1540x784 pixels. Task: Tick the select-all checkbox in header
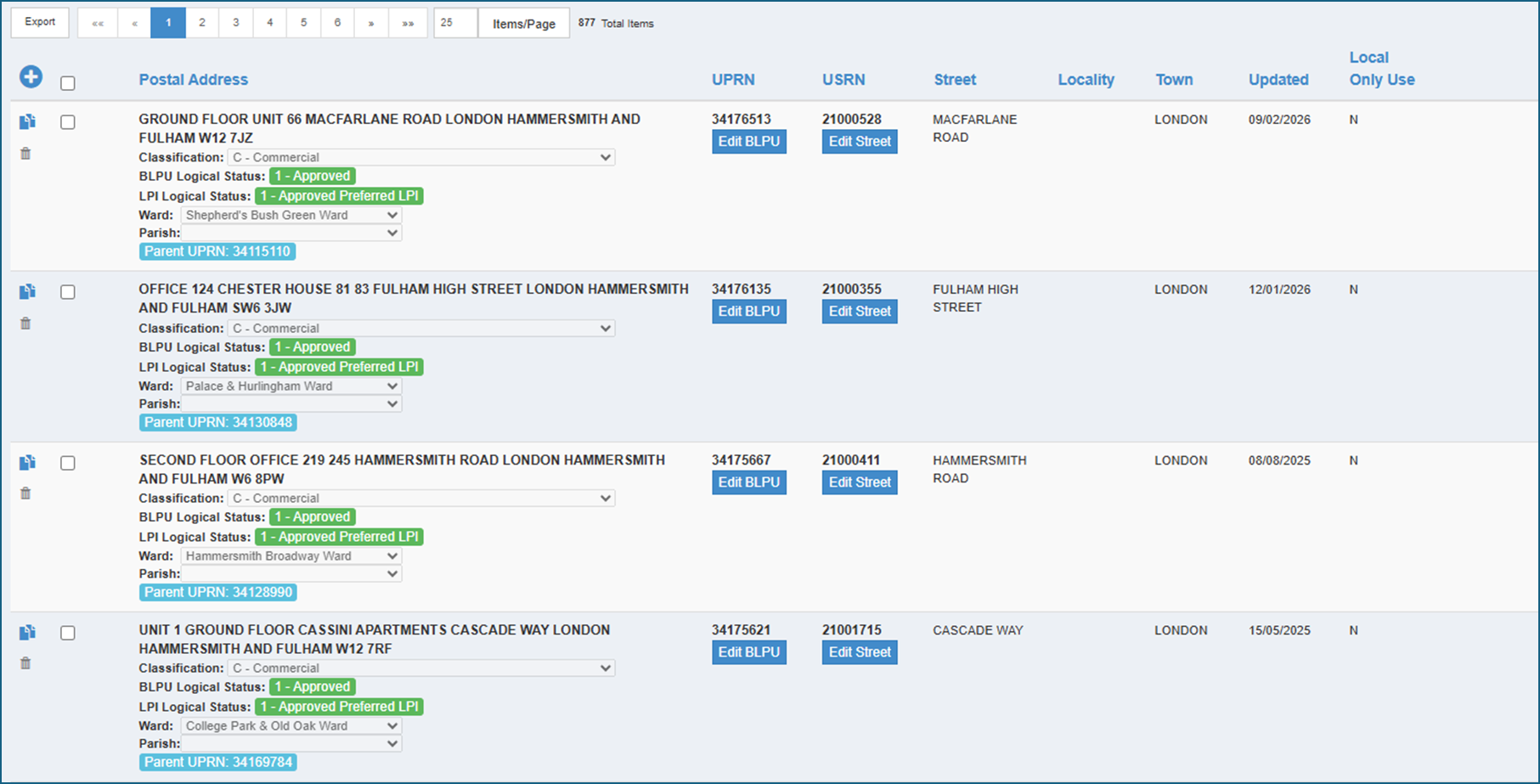coord(68,83)
